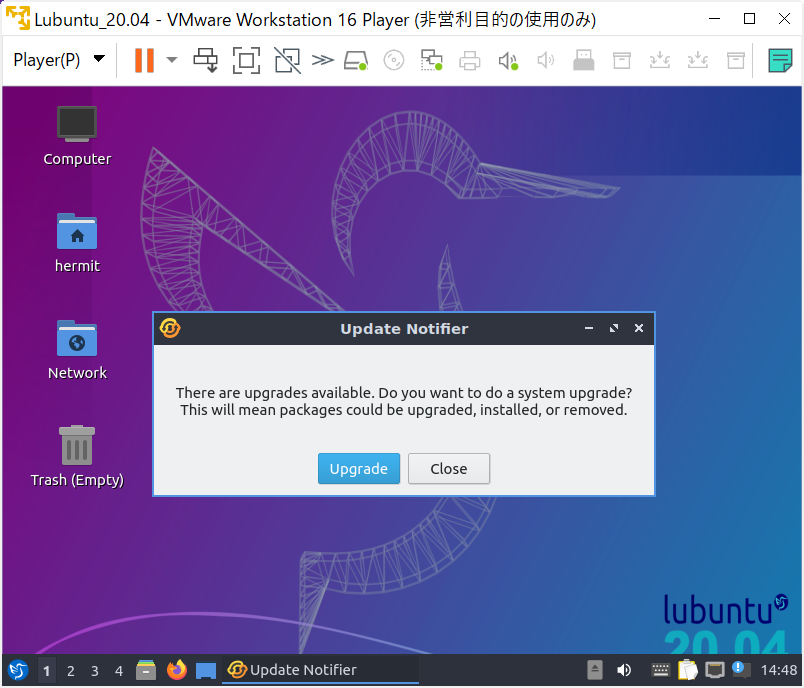Open the green message log note icon
The width and height of the screenshot is (804, 688).
coord(780,60)
